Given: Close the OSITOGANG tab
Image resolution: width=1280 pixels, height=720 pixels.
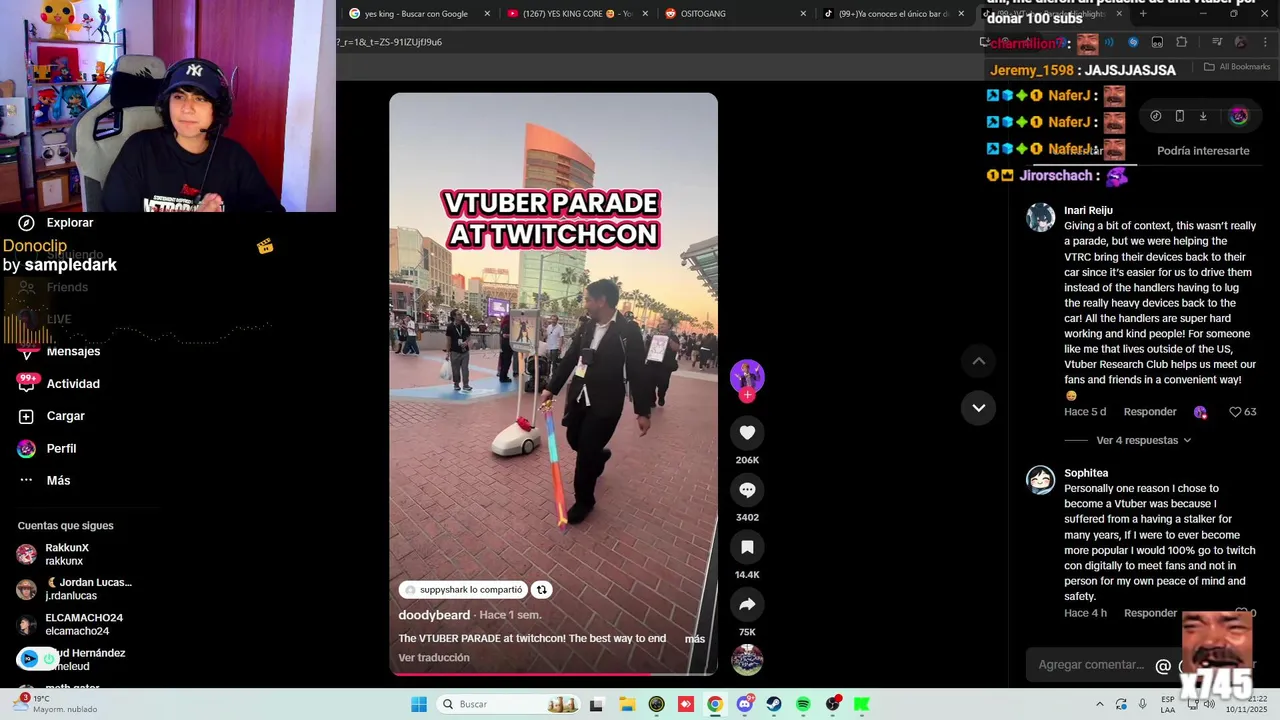Looking at the screenshot, I should tap(803, 14).
